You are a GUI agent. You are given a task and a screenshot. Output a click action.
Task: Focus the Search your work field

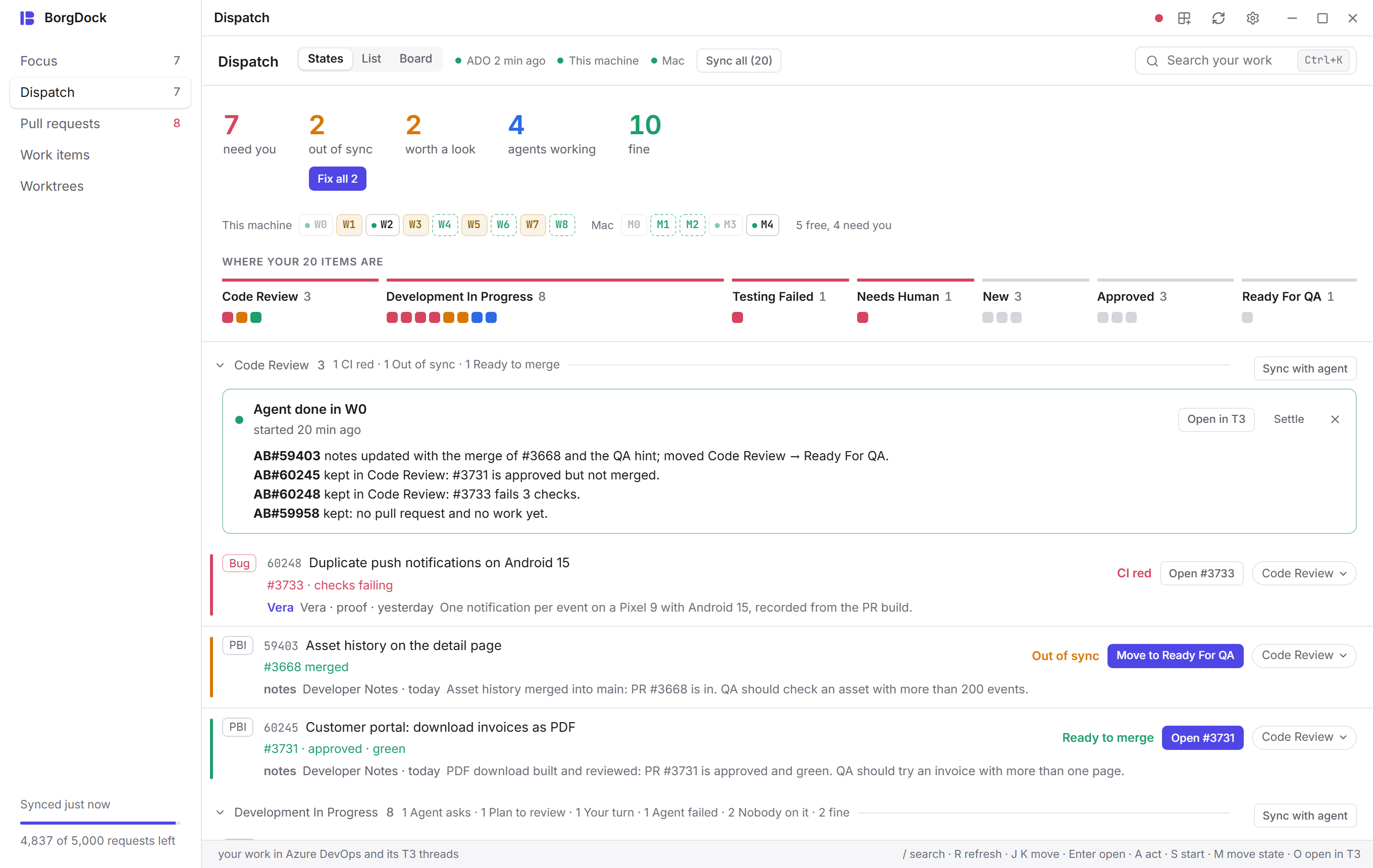(x=1245, y=61)
